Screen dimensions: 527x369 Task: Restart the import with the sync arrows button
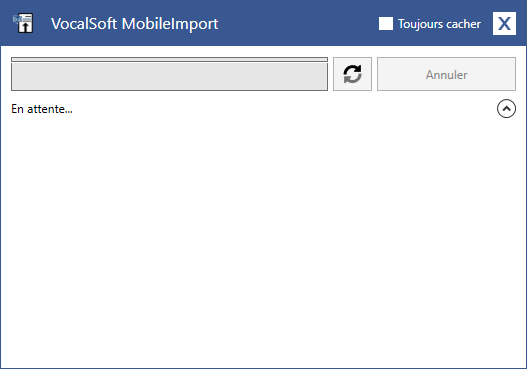coord(352,74)
